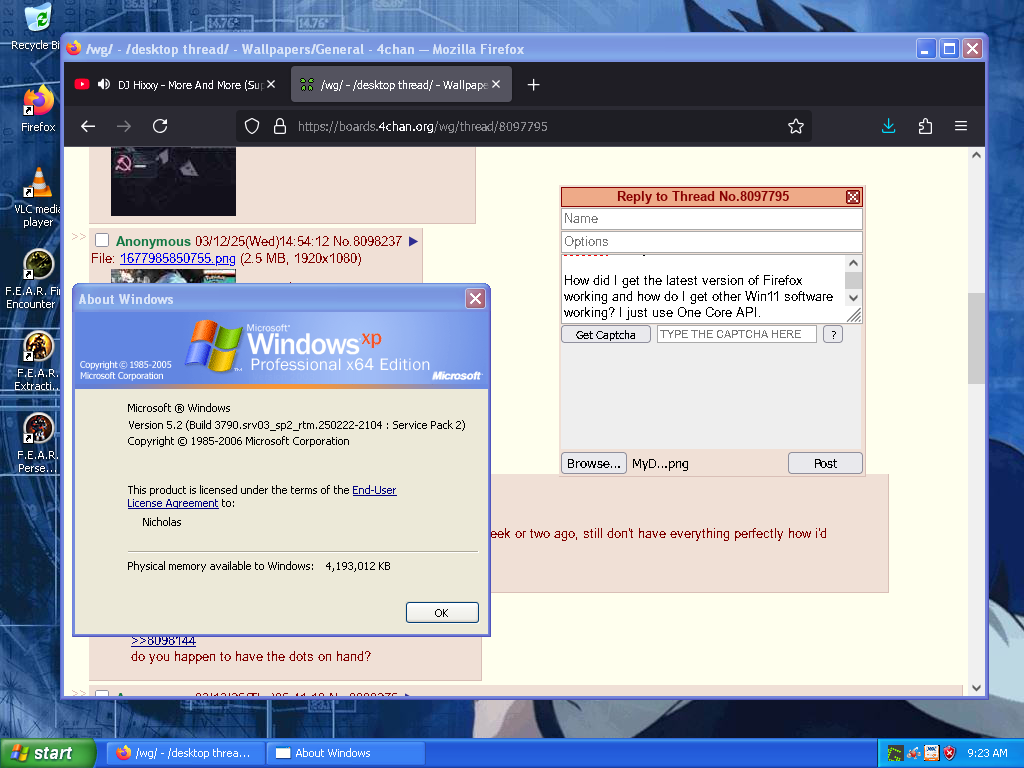Select F.E.A.R. Perseus Mandate desktop icon
The width and height of the screenshot is (1024, 768).
pos(36,443)
